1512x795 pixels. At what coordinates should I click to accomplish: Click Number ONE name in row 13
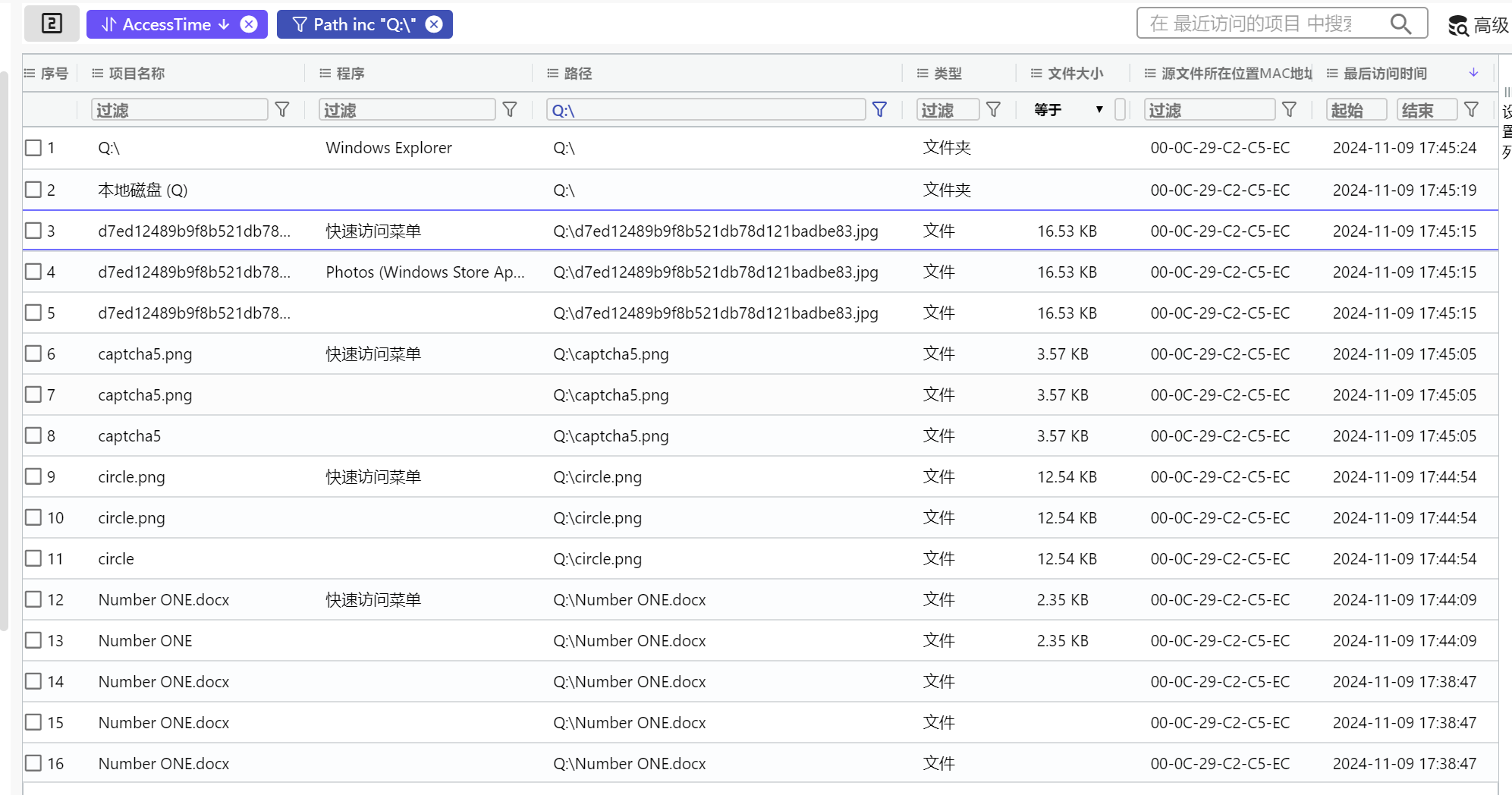(x=145, y=640)
